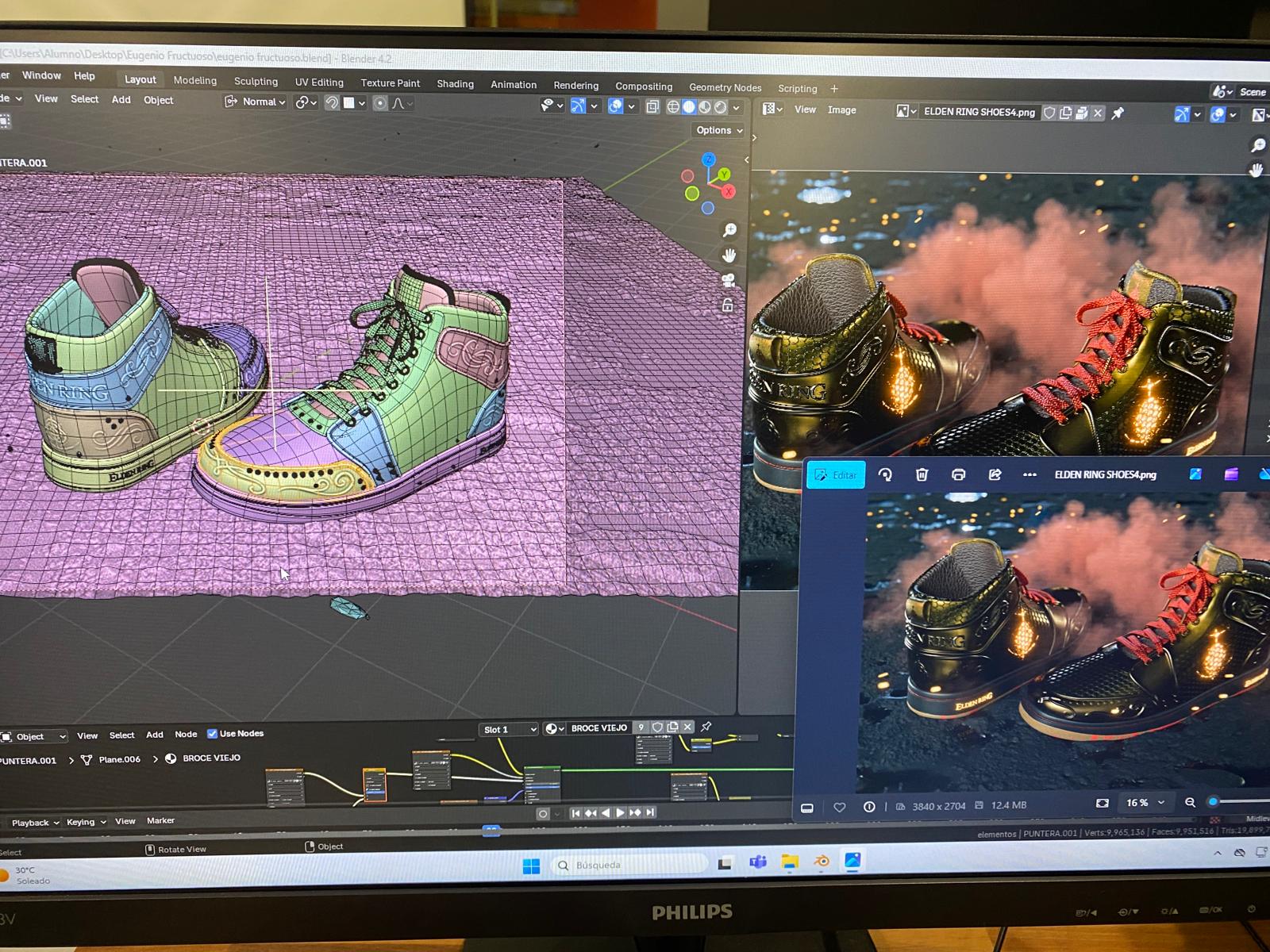Click the print icon in Photos viewer
The image size is (1270, 952).
958,474
